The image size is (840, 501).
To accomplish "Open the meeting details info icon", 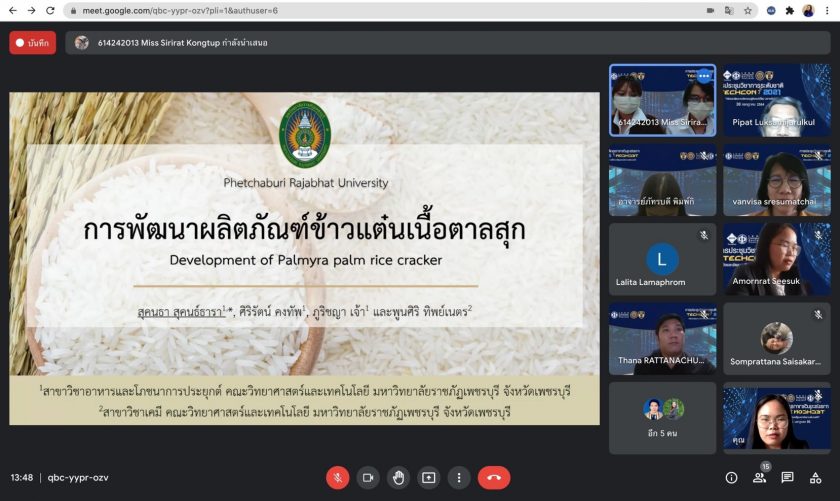I will click(x=731, y=478).
